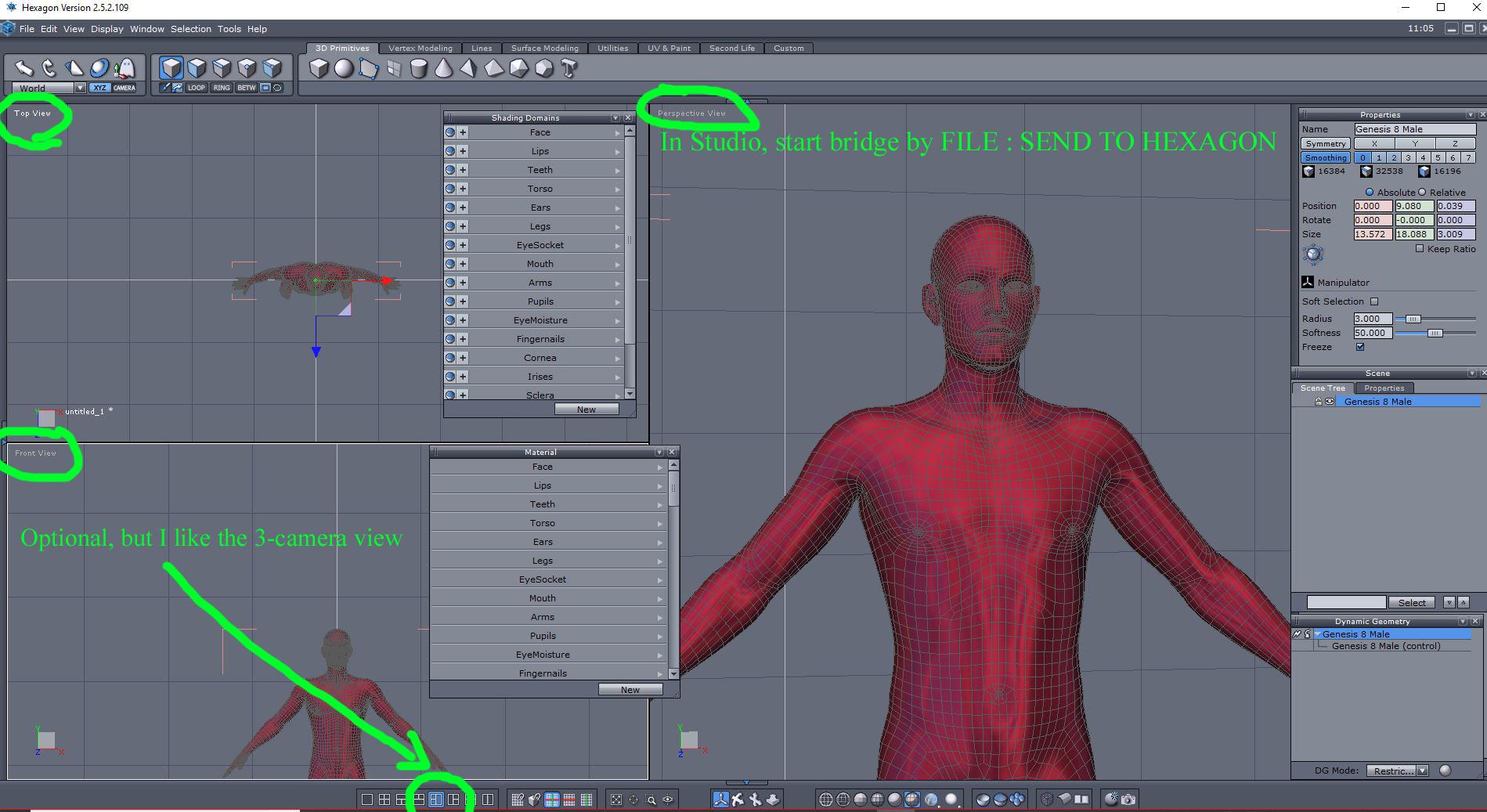Choose the white smooth-sphere display mode

[x=951, y=799]
